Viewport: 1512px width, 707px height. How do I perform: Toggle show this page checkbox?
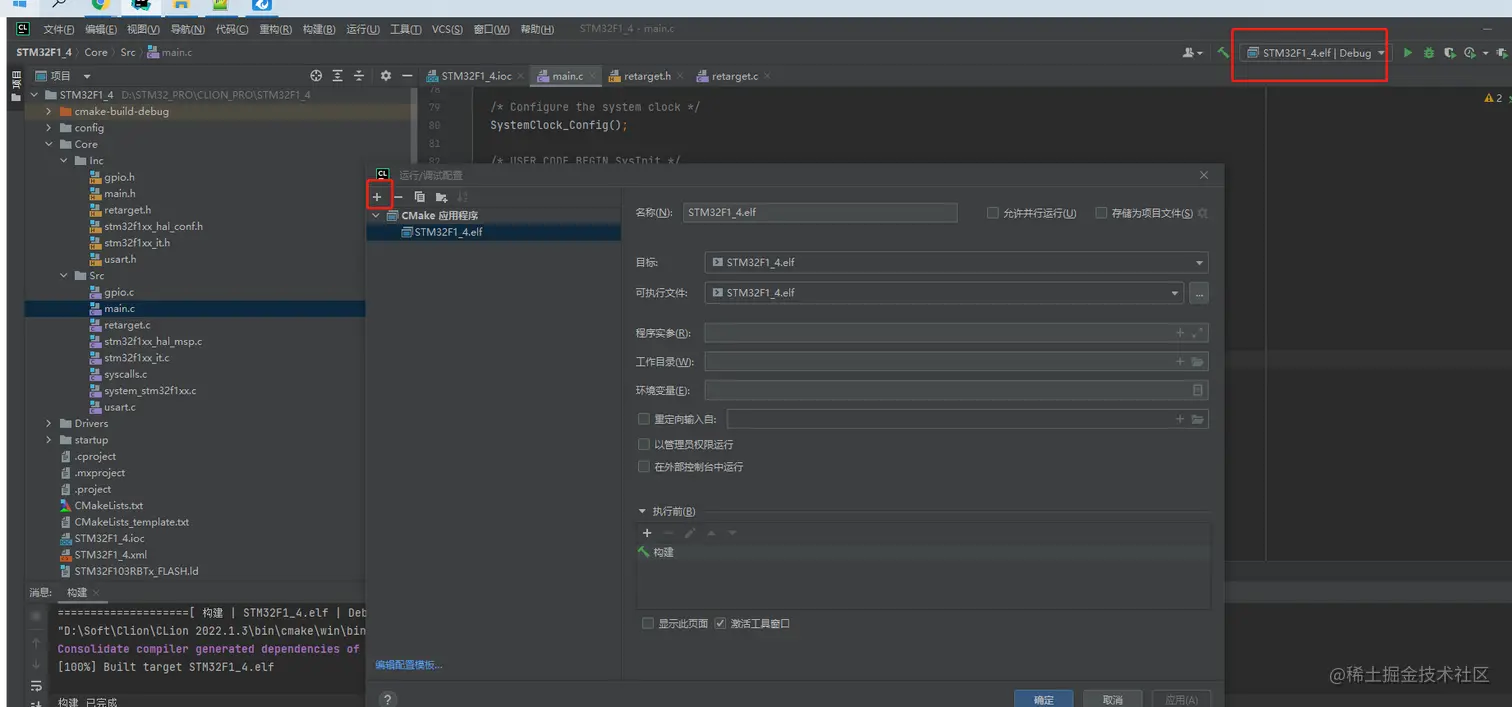(648, 623)
